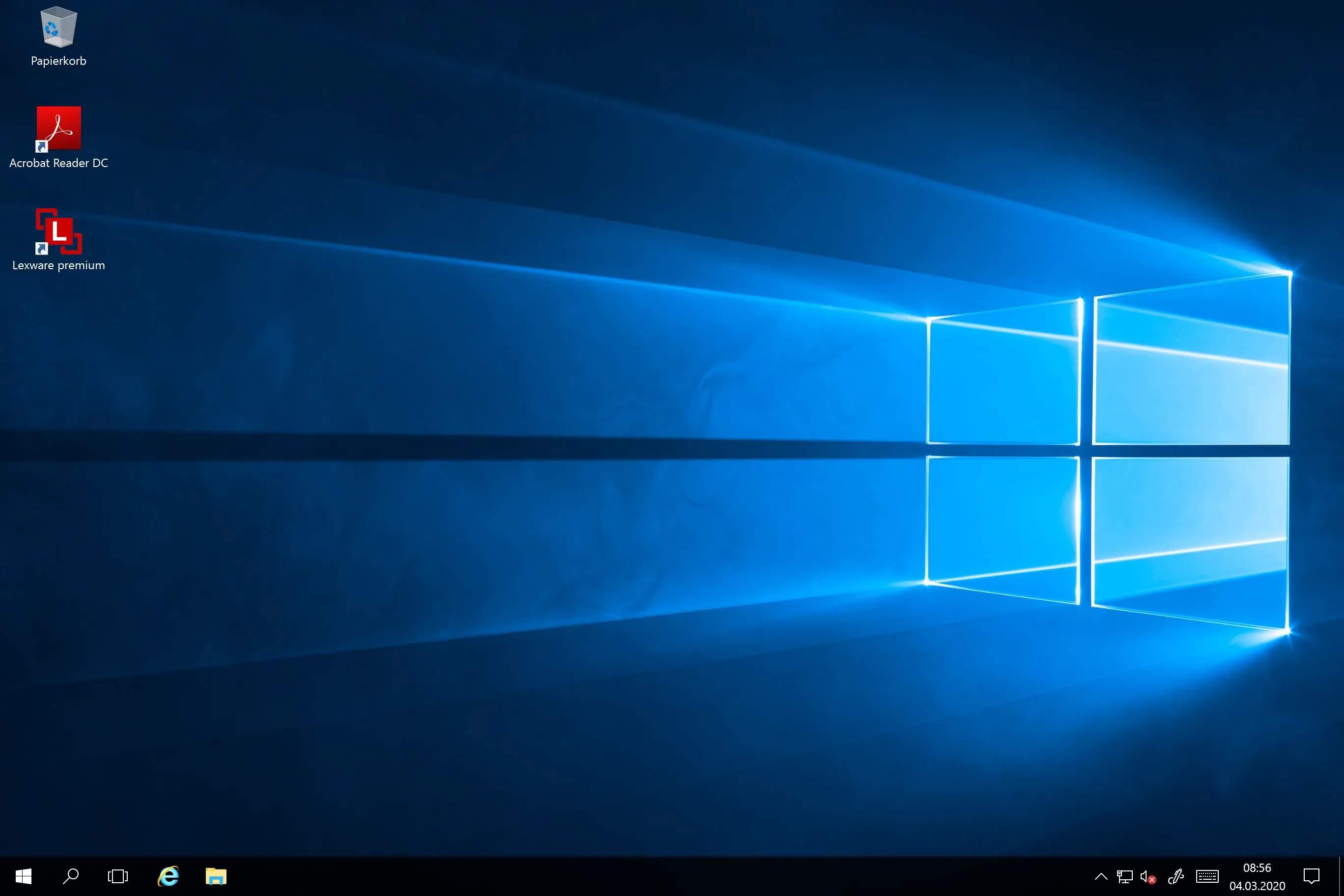This screenshot has height=896, width=1344.
Task: Expand hidden system tray icons
Action: coord(1101,876)
